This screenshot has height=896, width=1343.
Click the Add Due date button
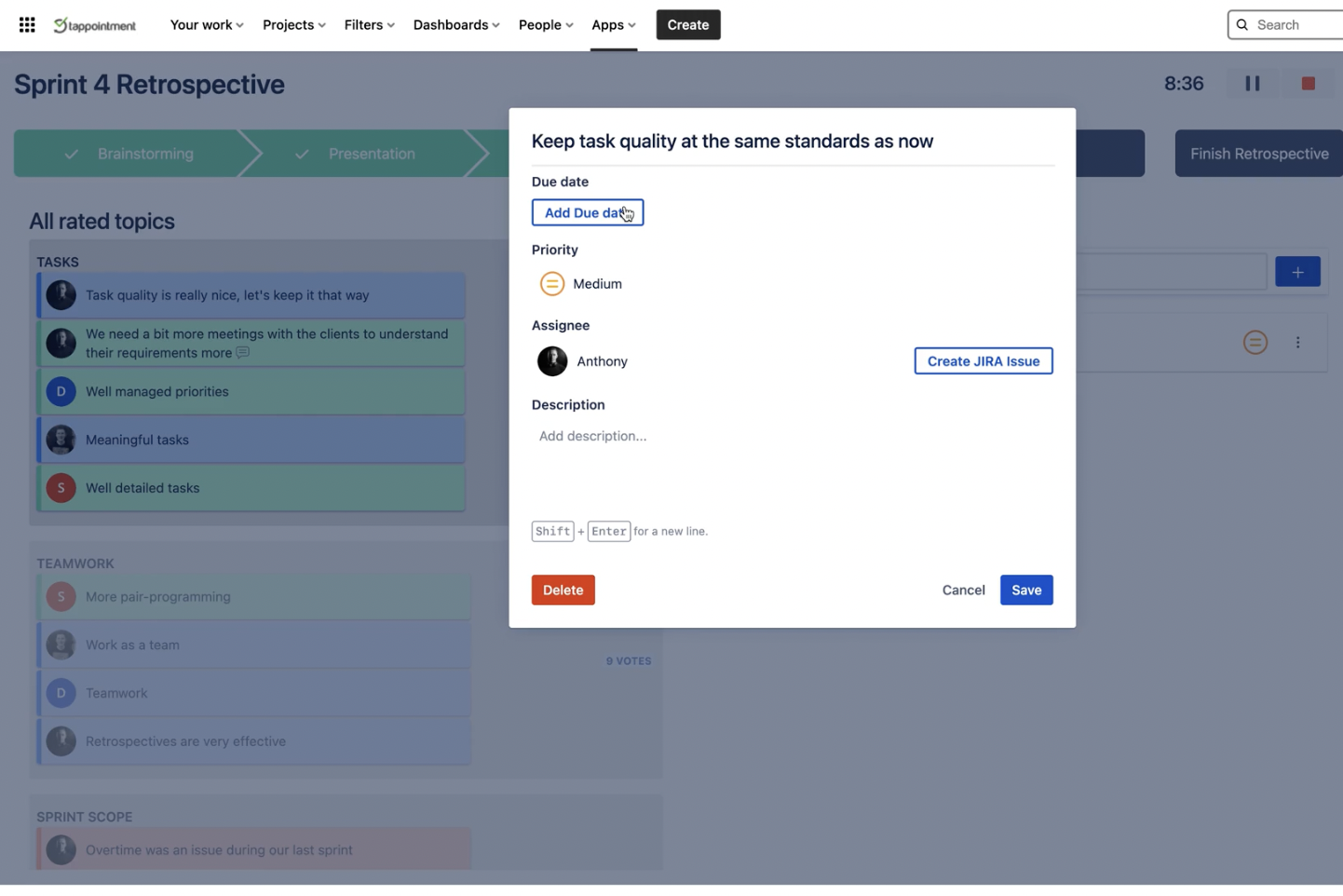click(587, 213)
